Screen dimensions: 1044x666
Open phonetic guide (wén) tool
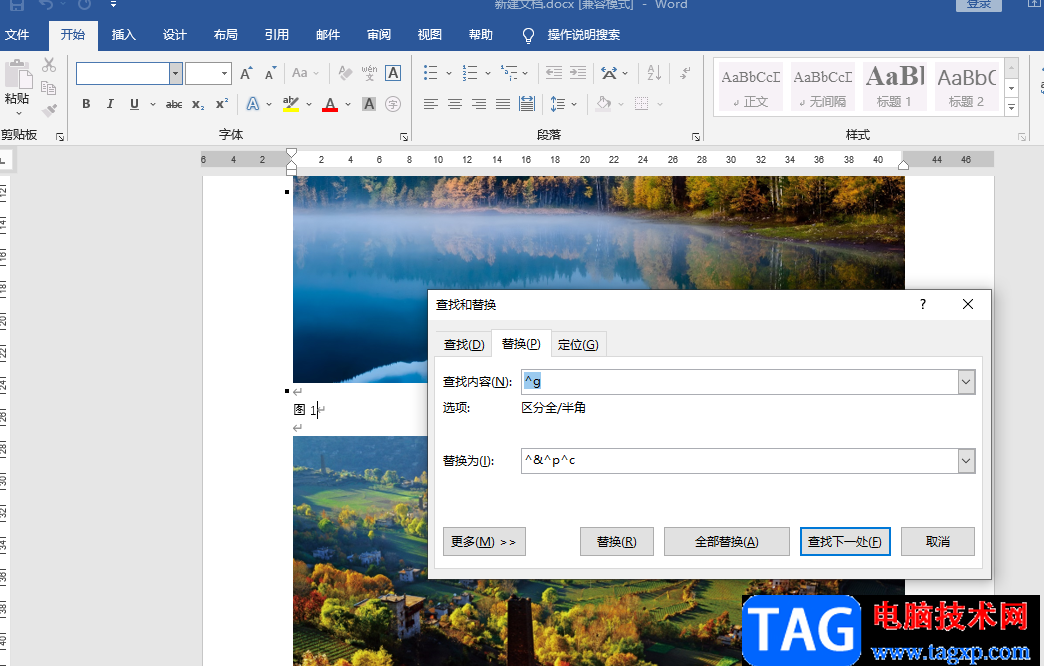369,73
